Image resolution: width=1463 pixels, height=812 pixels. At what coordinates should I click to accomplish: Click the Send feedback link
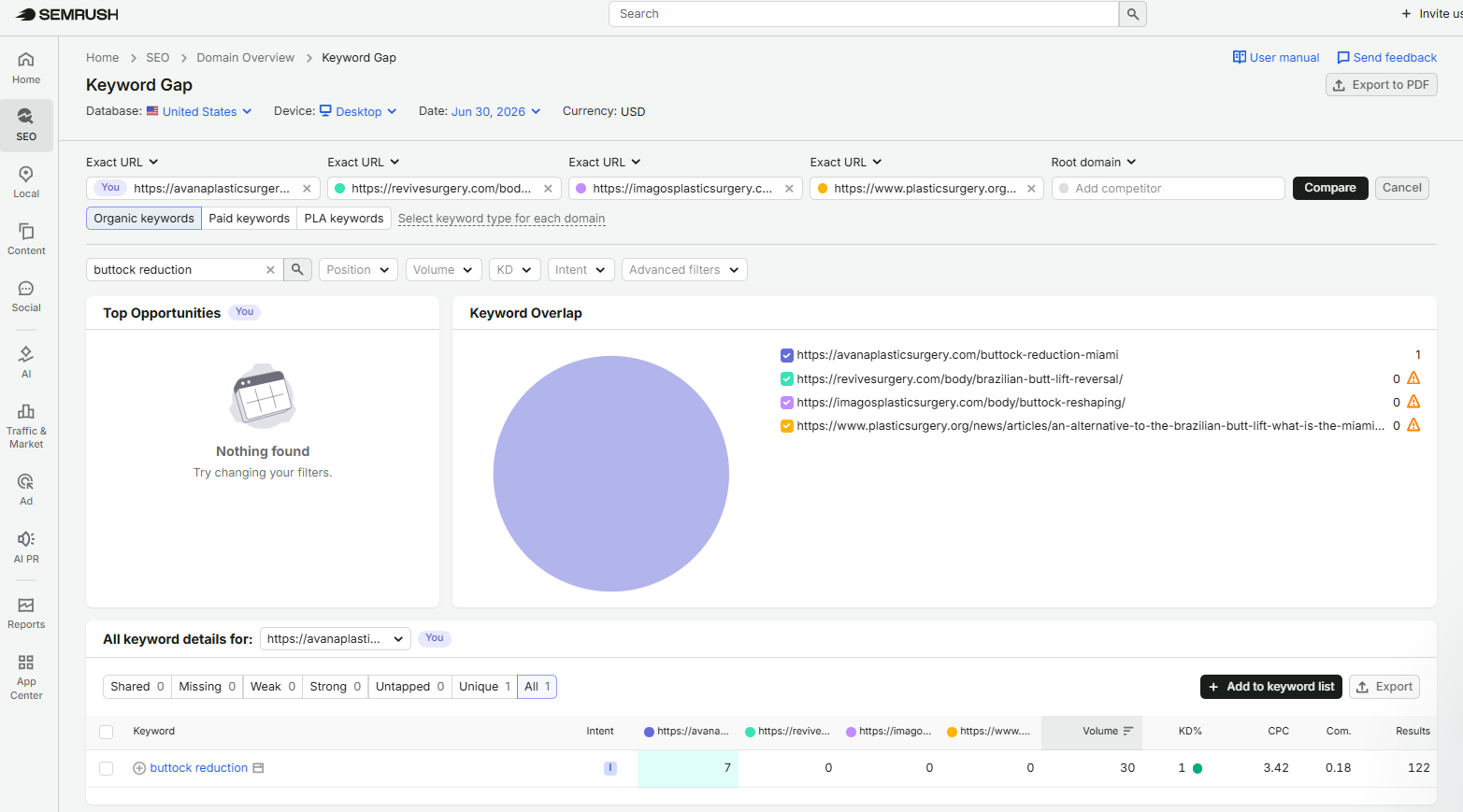(1387, 58)
